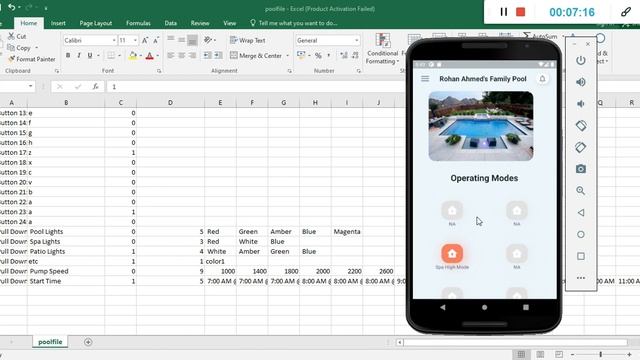Tap the Spa High Mode orange button
Image resolution: width=640 pixels, height=360 pixels.
click(x=452, y=254)
